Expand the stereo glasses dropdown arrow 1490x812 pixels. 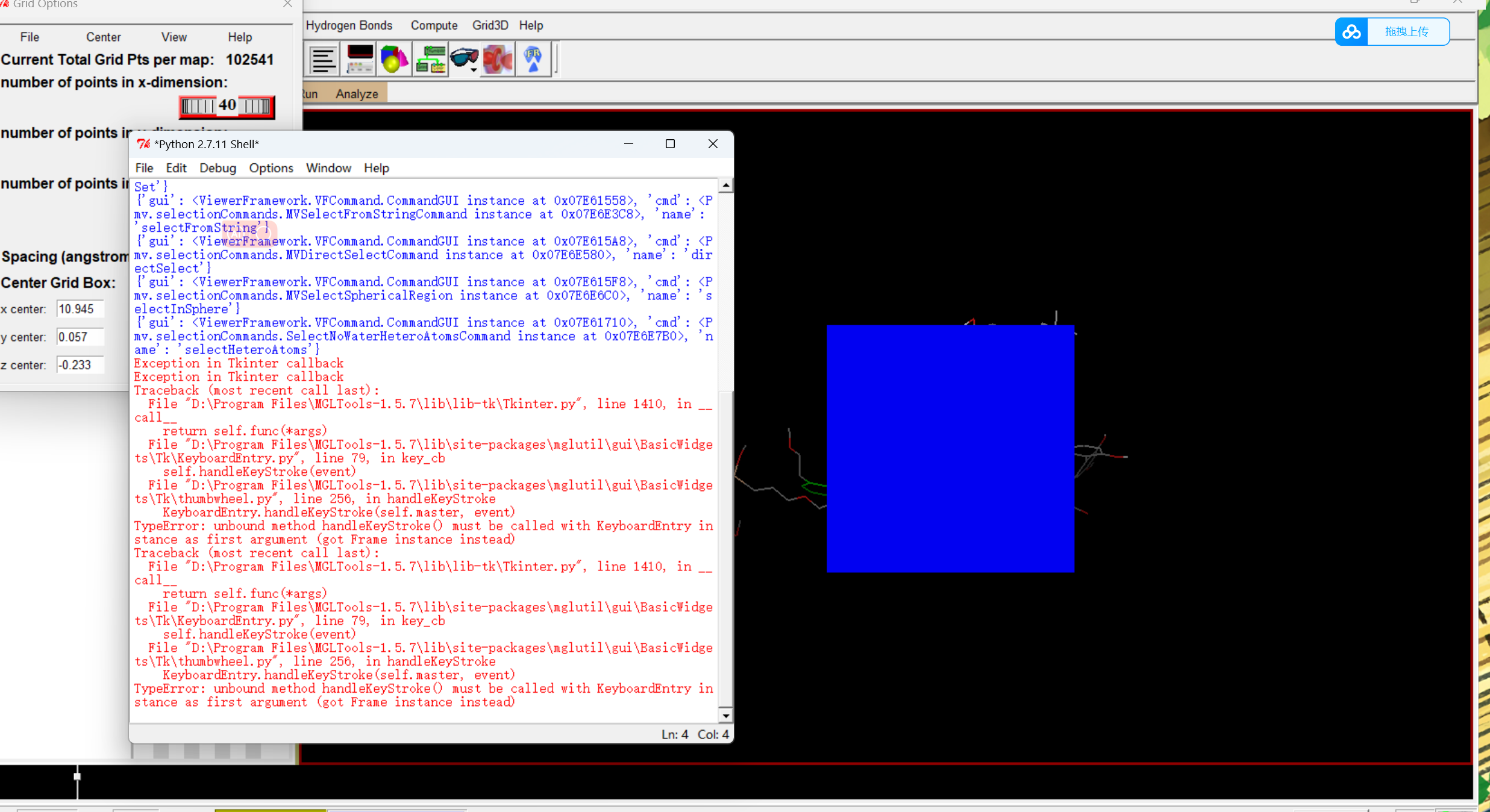point(474,70)
